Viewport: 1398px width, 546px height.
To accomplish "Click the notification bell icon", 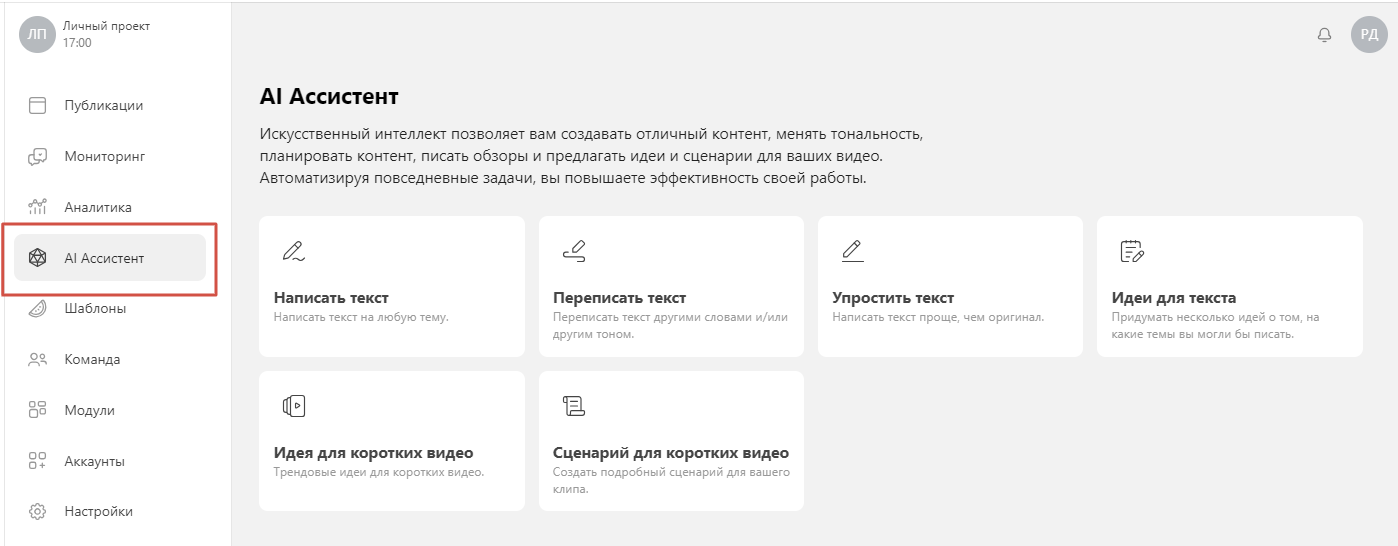I will tap(1324, 35).
